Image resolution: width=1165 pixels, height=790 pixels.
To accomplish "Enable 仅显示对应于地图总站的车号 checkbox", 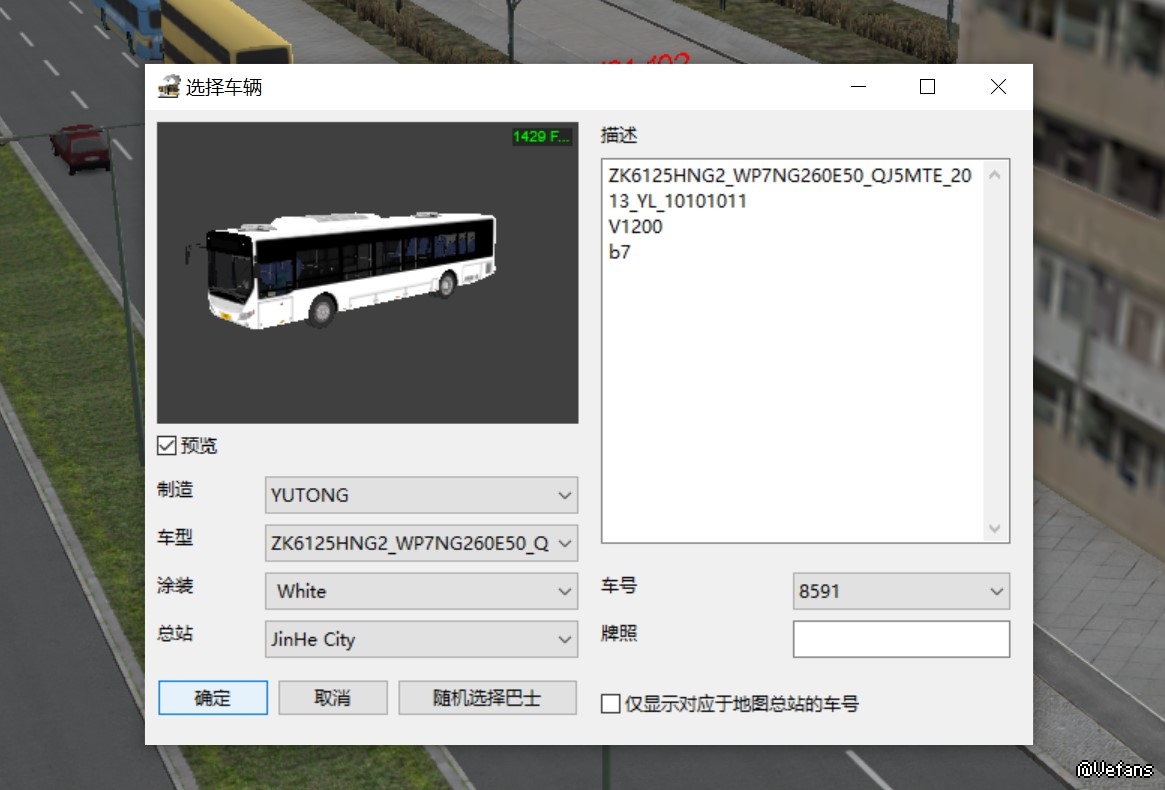I will pos(611,704).
